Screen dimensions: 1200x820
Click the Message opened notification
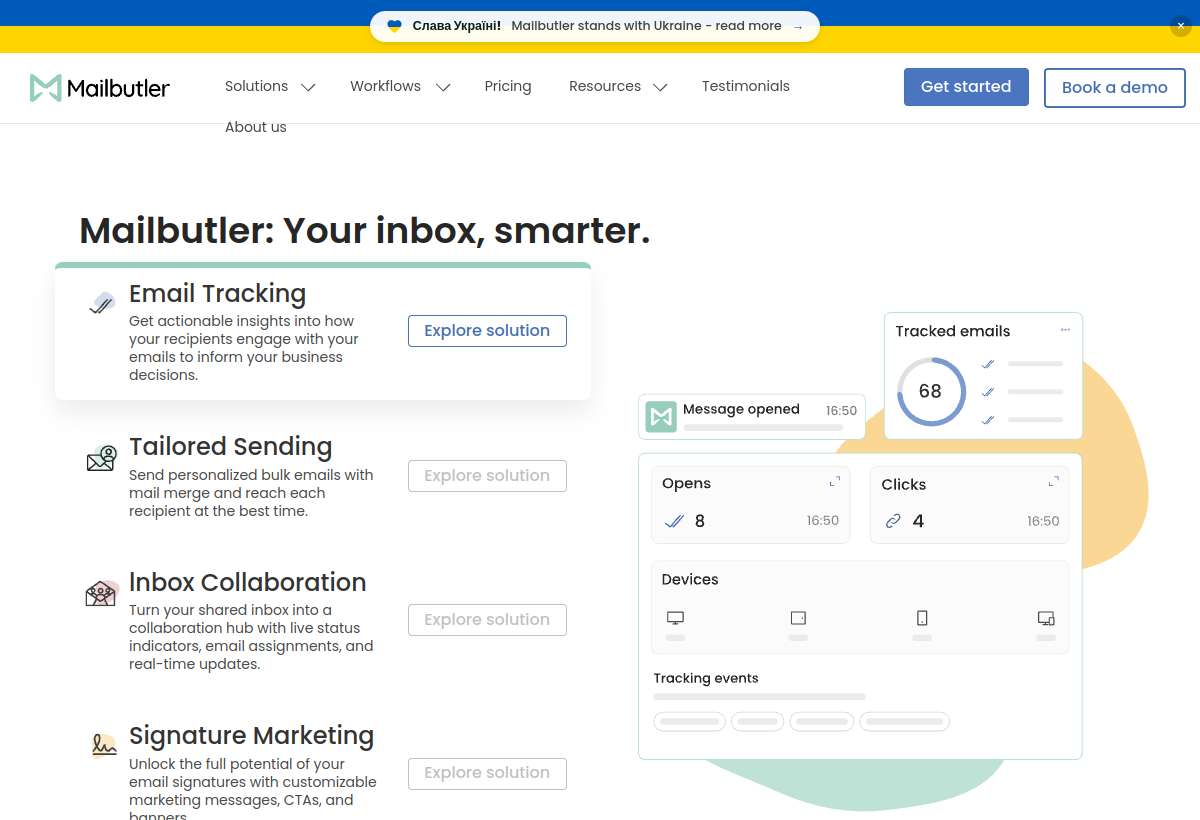752,416
